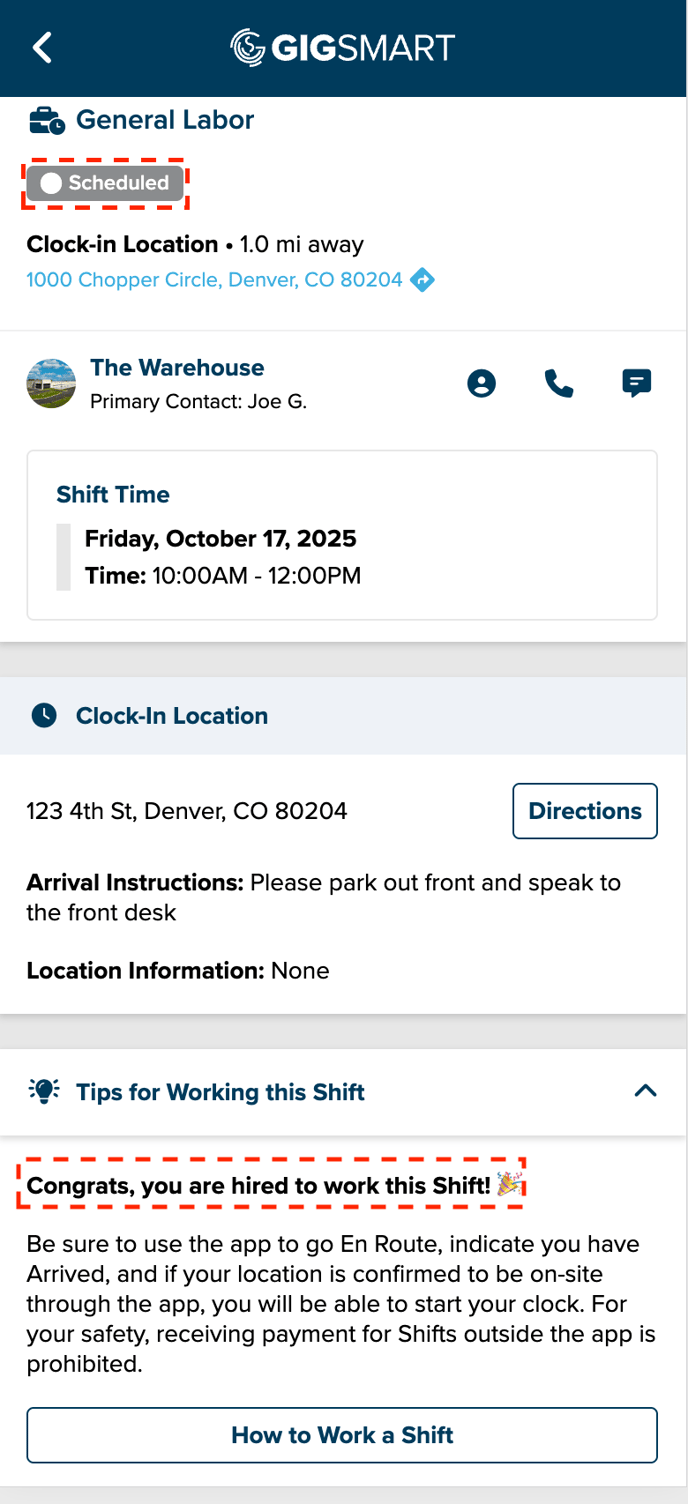Click the General Labor title
Screen dimensions: 688x1504
pyautogui.click(x=165, y=120)
